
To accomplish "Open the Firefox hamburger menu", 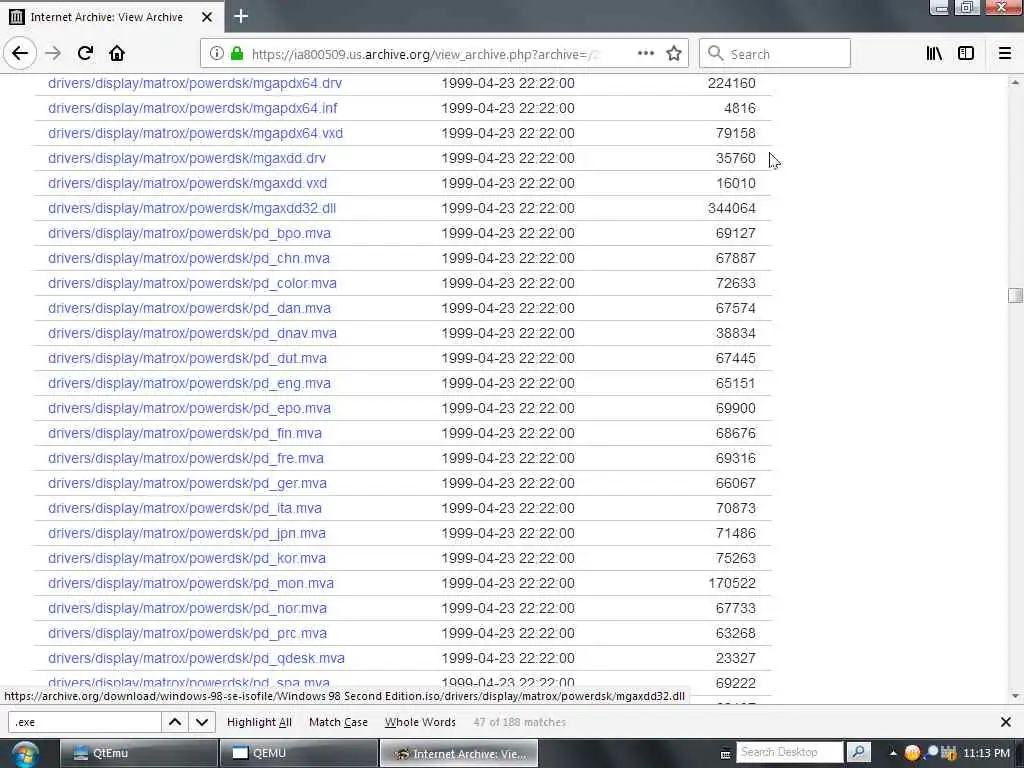I will 1004,54.
